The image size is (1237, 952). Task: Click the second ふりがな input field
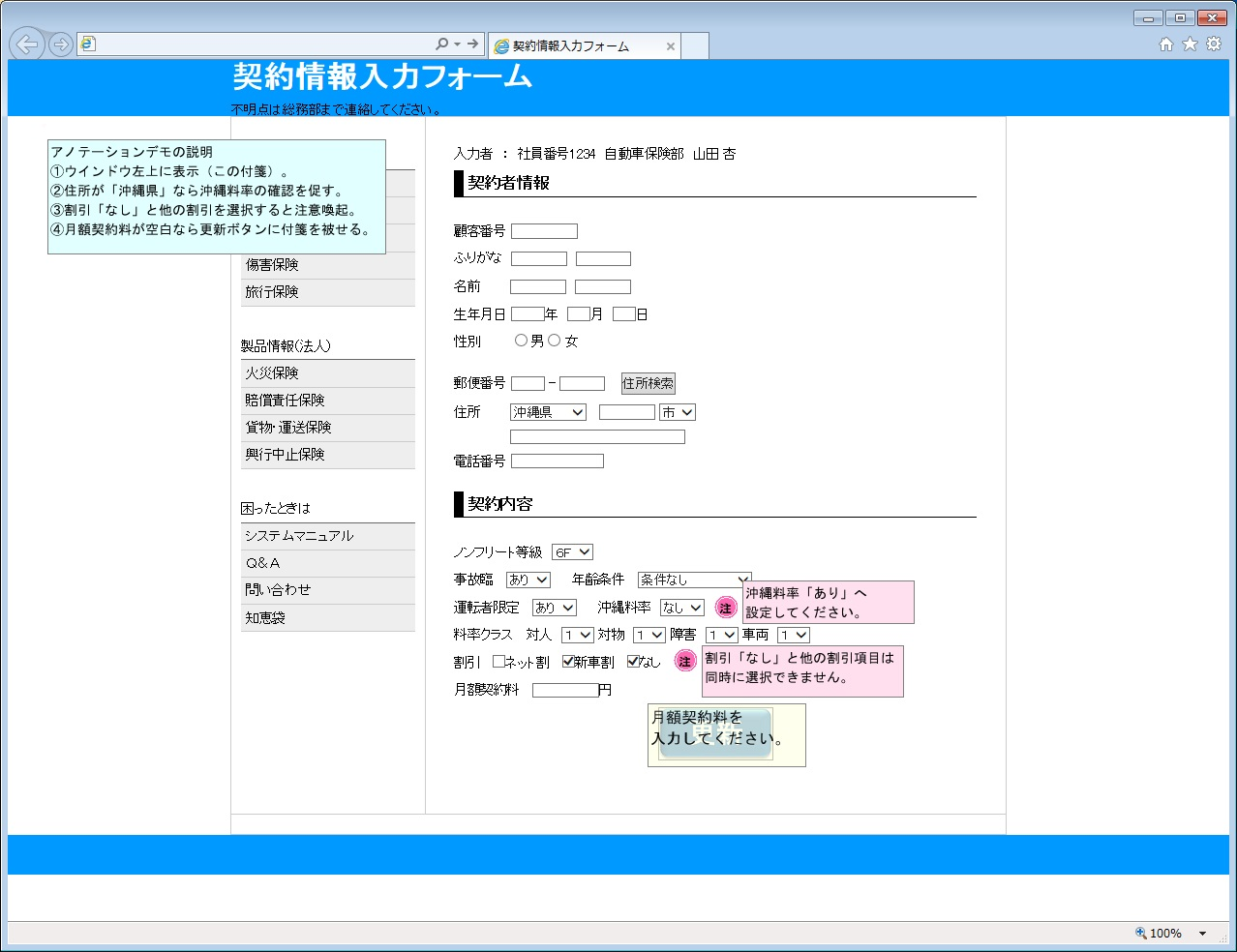tap(603, 259)
